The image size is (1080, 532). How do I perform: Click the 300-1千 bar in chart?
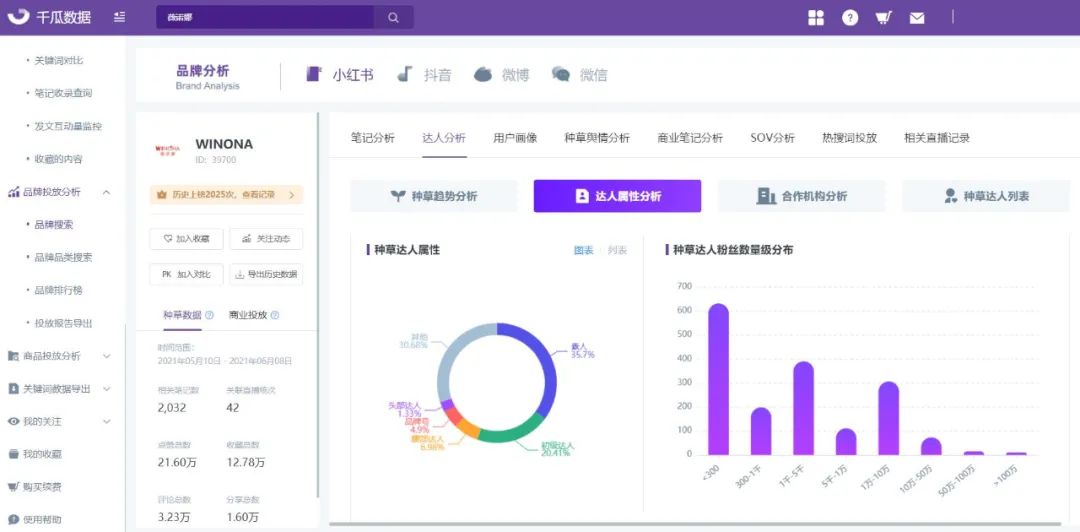pos(761,431)
